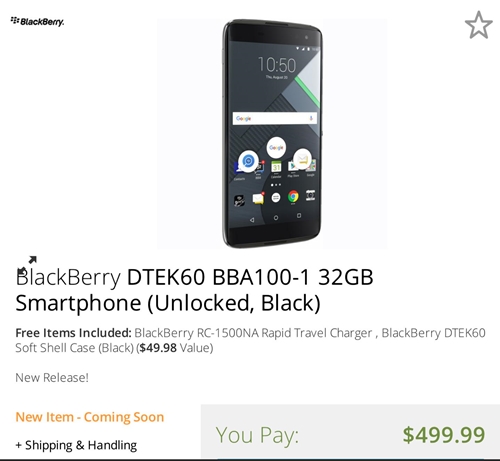Click the calendar icon on phone screen
The height and width of the screenshot is (461, 500).
point(276,167)
